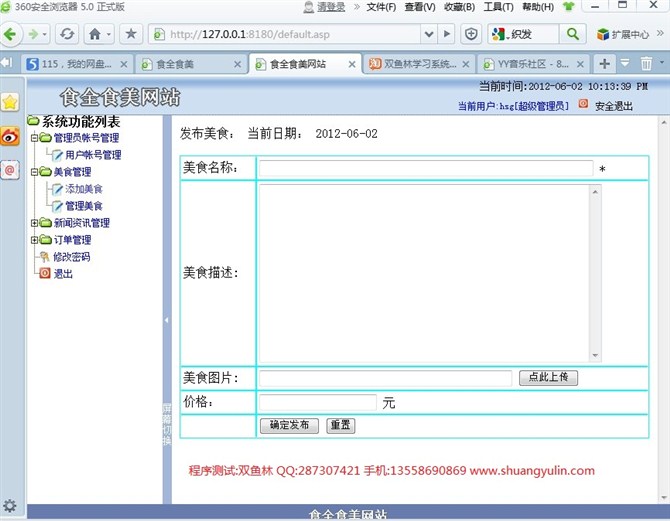This screenshot has width=670, height=521.
Task: Collapse the 管理员帐号管理 tree node
Action: [x=34, y=138]
